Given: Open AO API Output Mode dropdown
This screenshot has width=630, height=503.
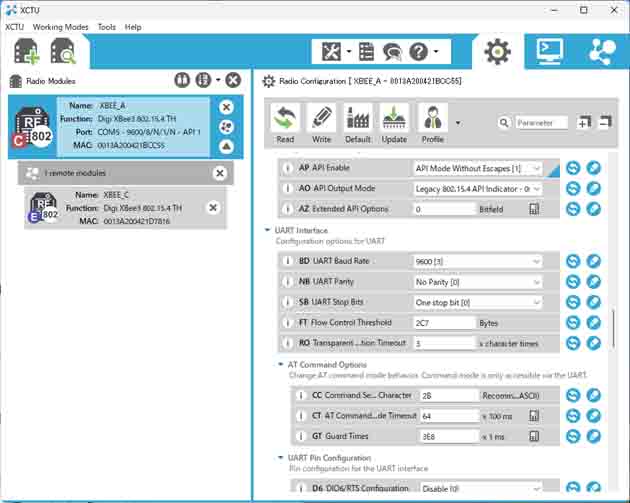Looking at the screenshot, I should tap(477, 189).
